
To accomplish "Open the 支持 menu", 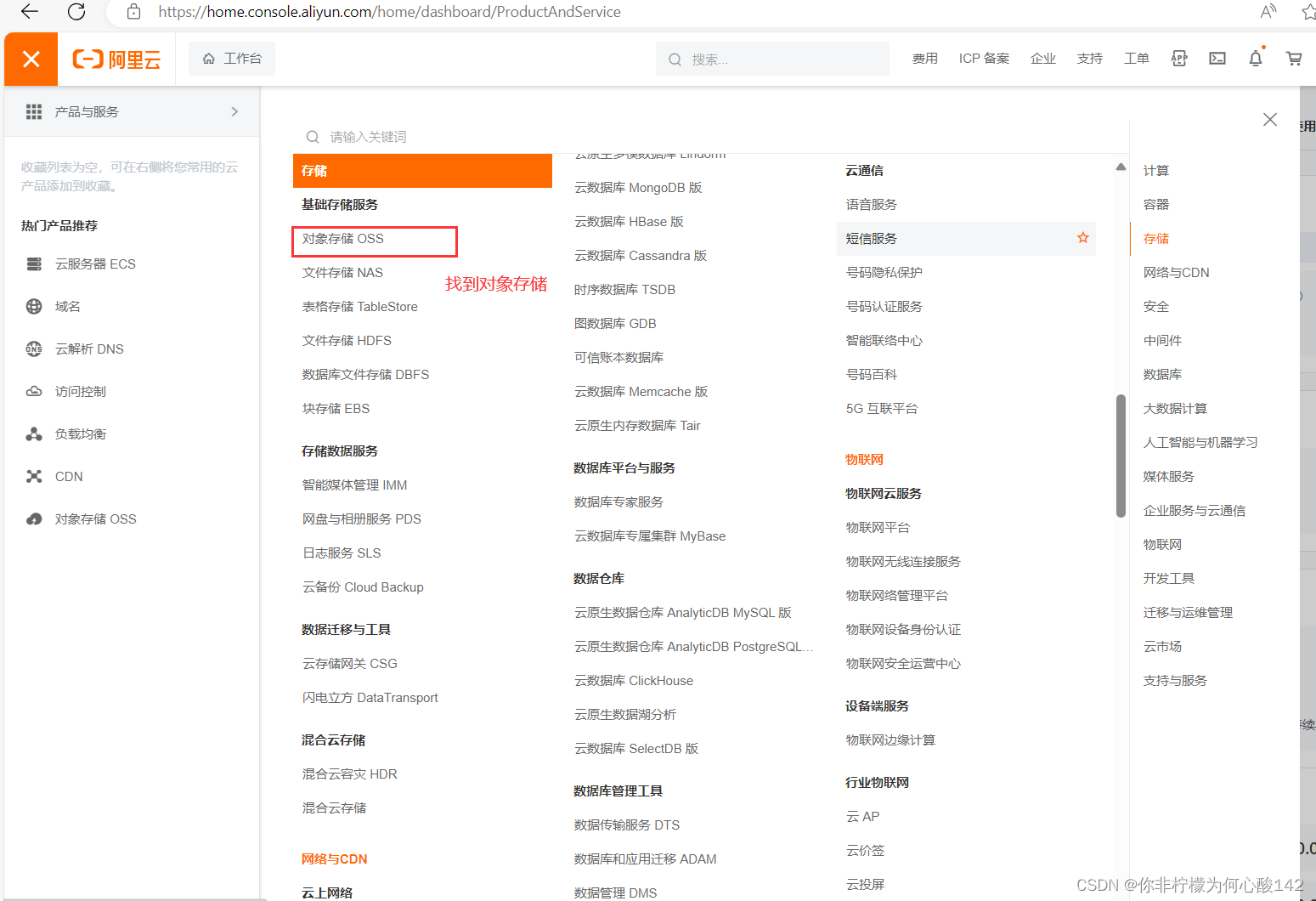I will pos(1089,59).
